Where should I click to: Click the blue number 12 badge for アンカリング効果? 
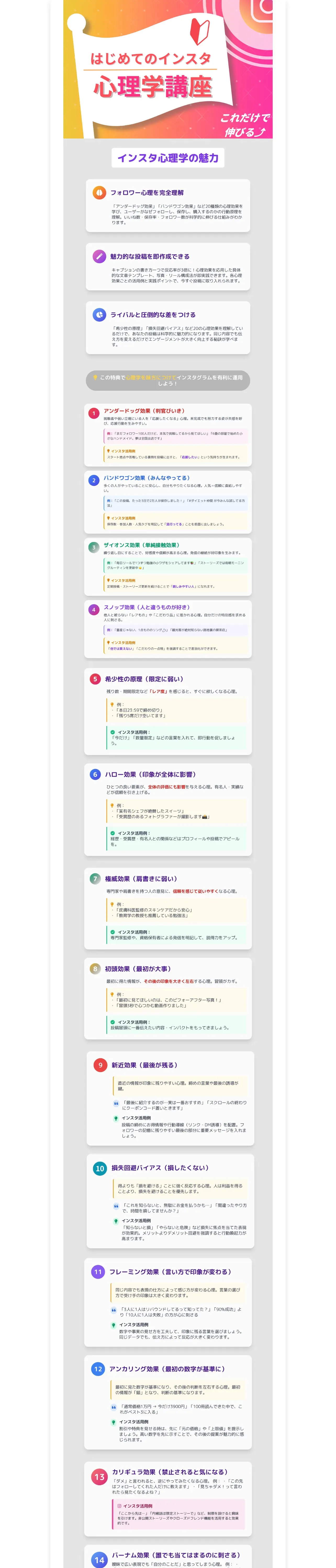[98, 1369]
